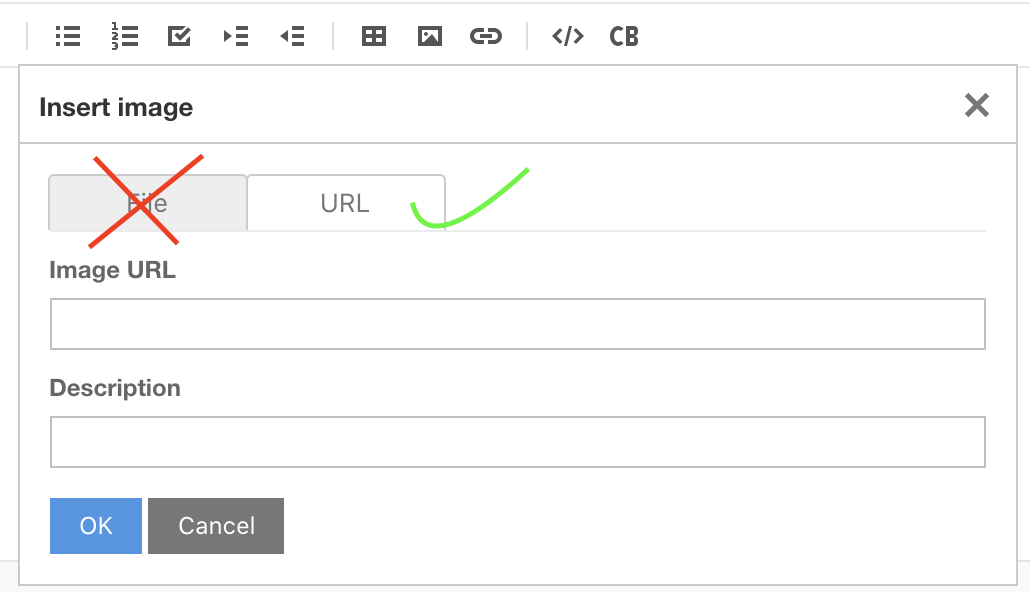This screenshot has width=1030, height=592.
Task: Insert a numbered list
Action: point(123,36)
